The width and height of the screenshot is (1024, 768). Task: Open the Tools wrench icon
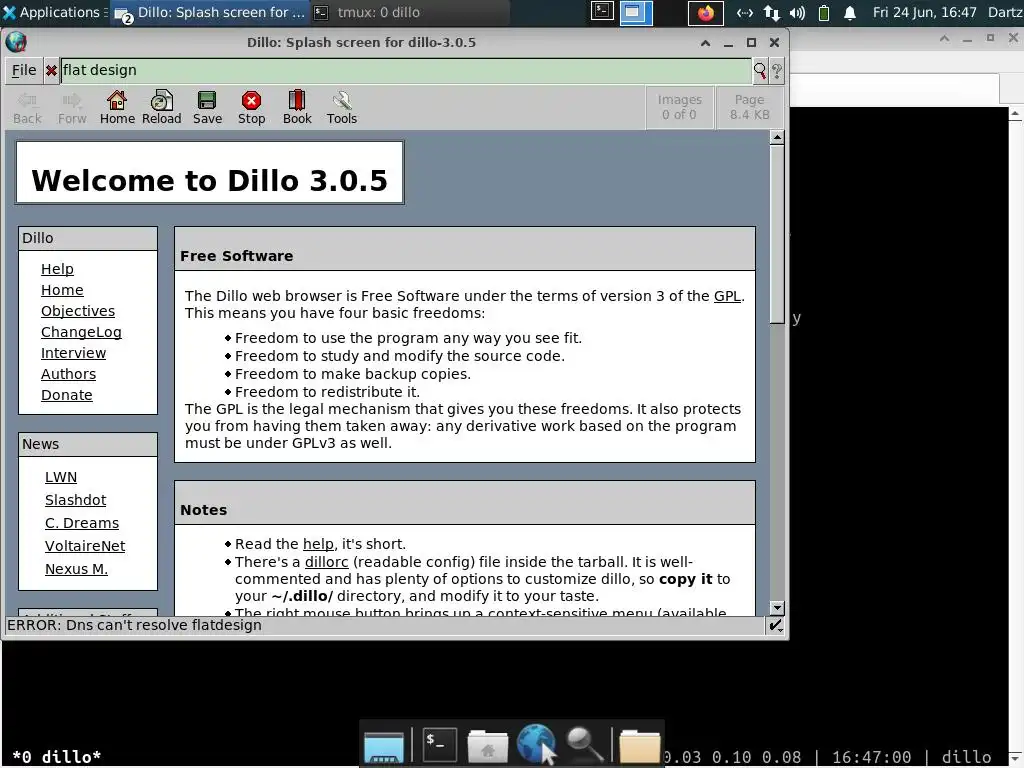[x=342, y=108]
